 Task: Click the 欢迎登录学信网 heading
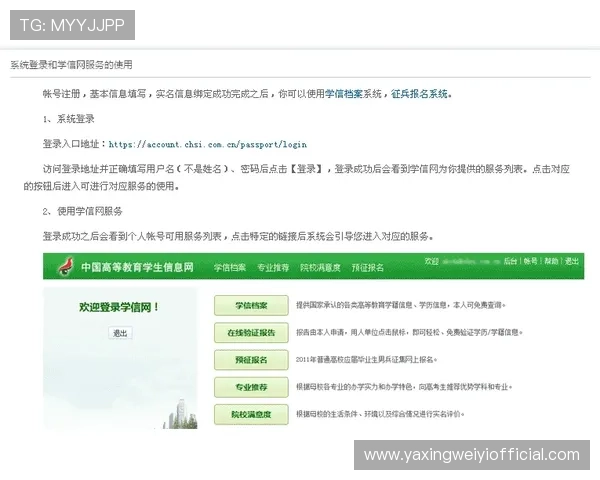tap(119, 307)
